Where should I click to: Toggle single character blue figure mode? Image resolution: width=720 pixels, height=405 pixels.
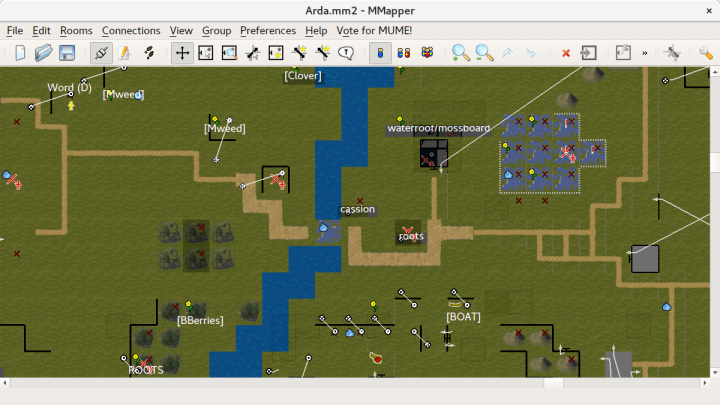click(380, 53)
